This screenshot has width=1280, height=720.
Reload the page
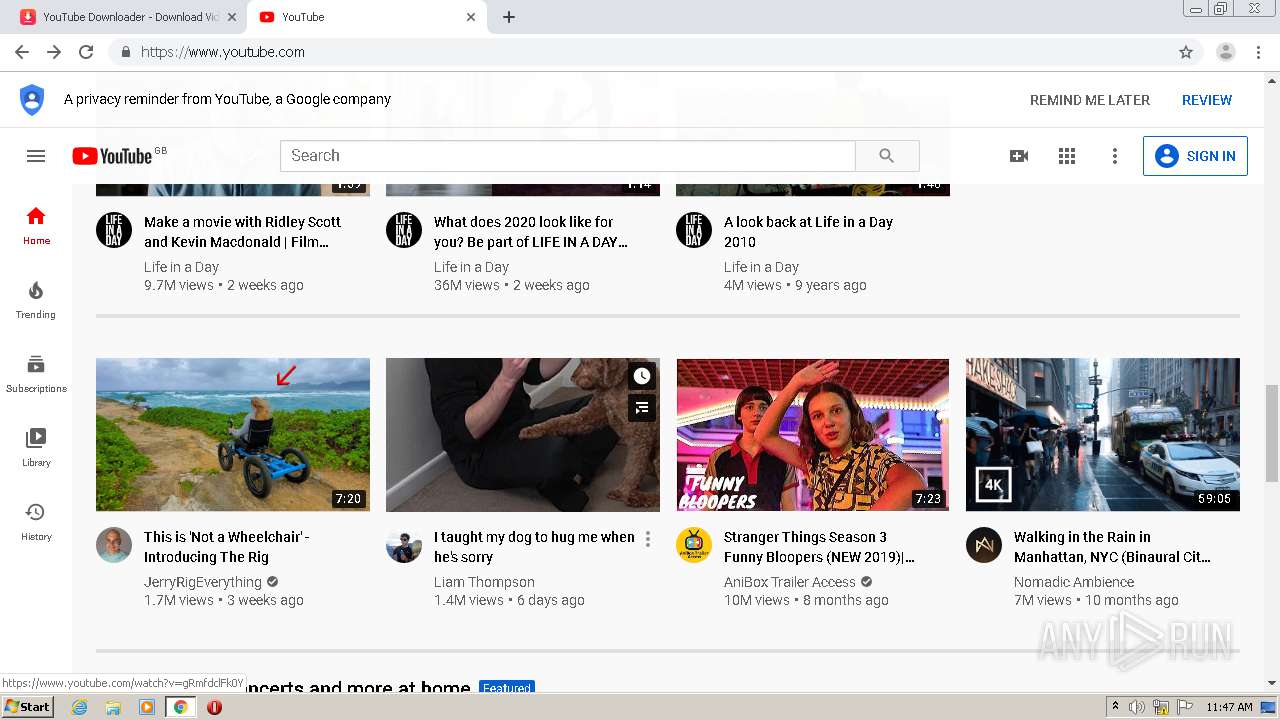point(86,52)
